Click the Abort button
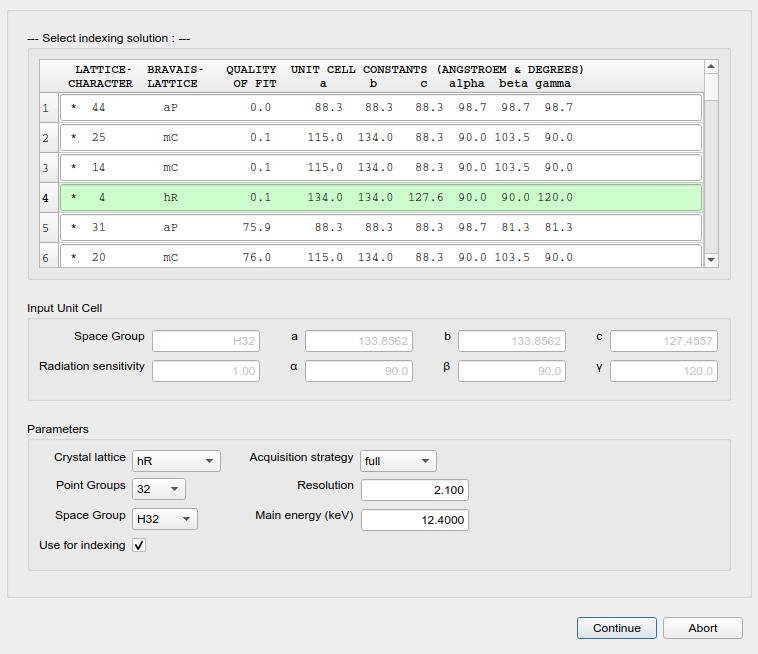758x654 pixels. [x=702, y=628]
